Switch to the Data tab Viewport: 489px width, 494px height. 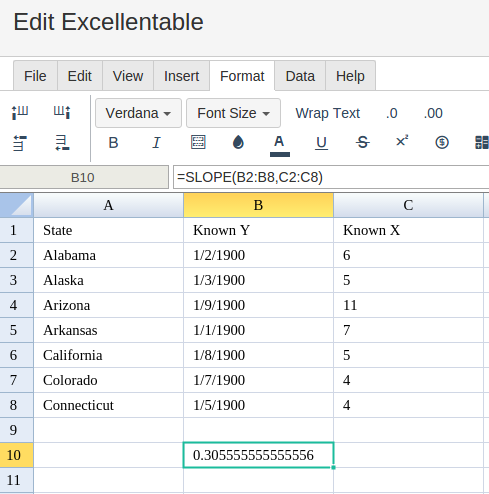click(x=300, y=76)
